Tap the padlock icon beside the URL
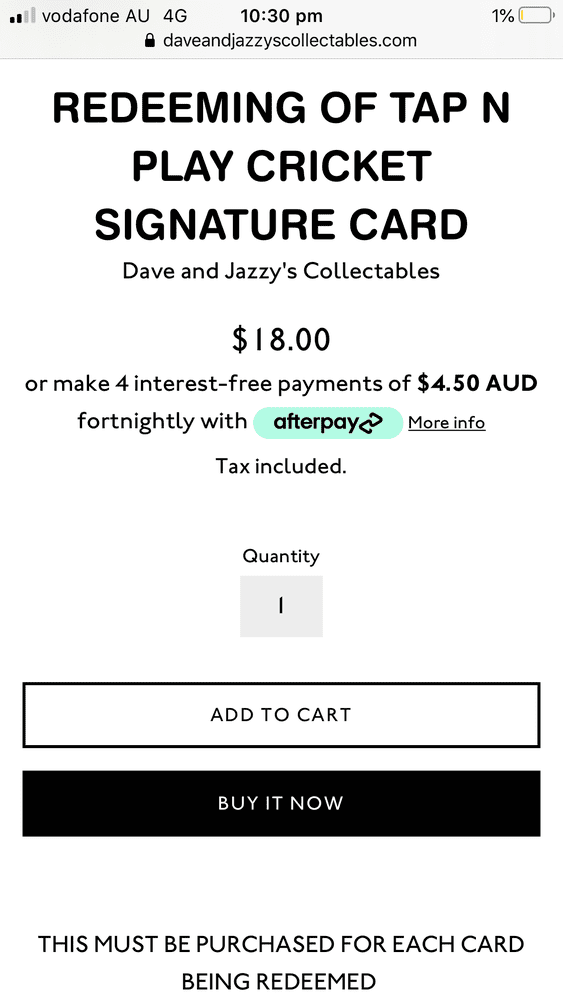 tap(150, 41)
